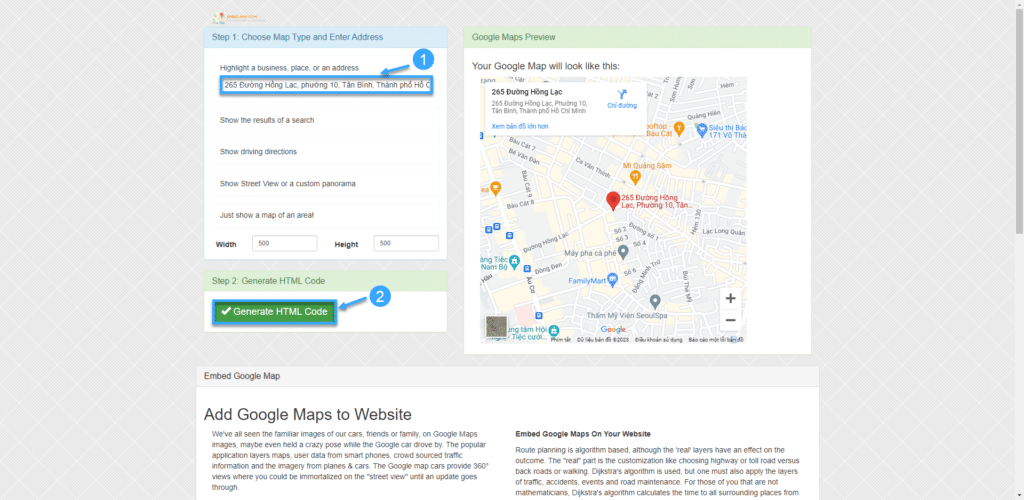Focus the Height input box
The image size is (1024, 500).
pos(405,244)
